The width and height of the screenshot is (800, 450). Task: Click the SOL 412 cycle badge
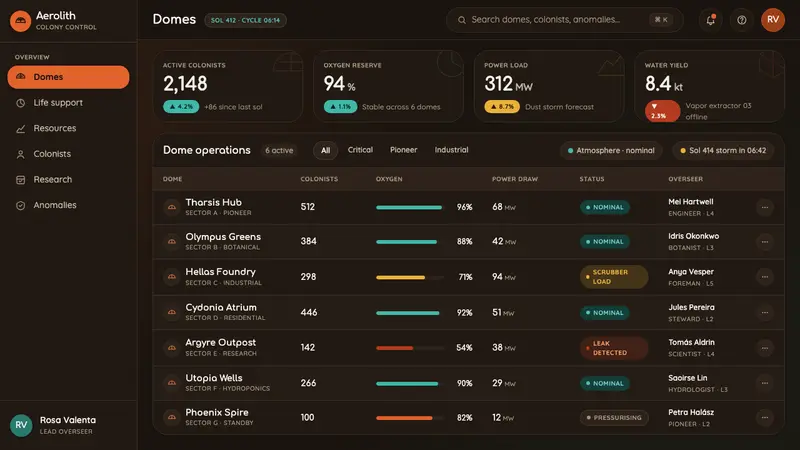point(245,20)
